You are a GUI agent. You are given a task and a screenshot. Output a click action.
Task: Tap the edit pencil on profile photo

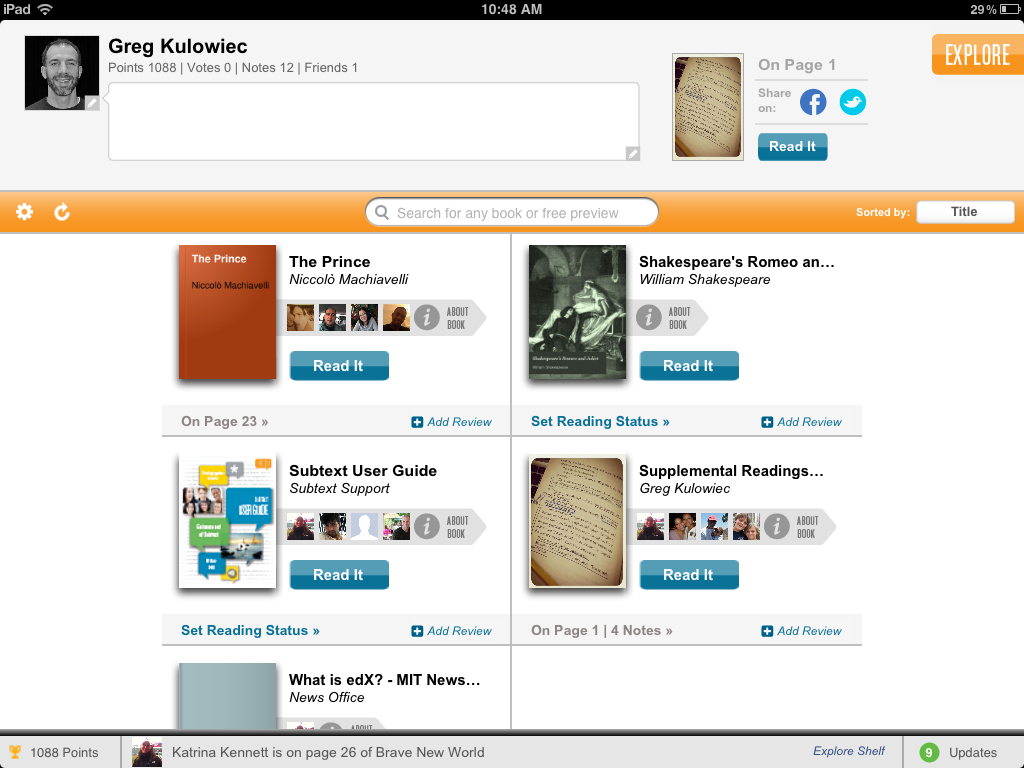point(92,103)
